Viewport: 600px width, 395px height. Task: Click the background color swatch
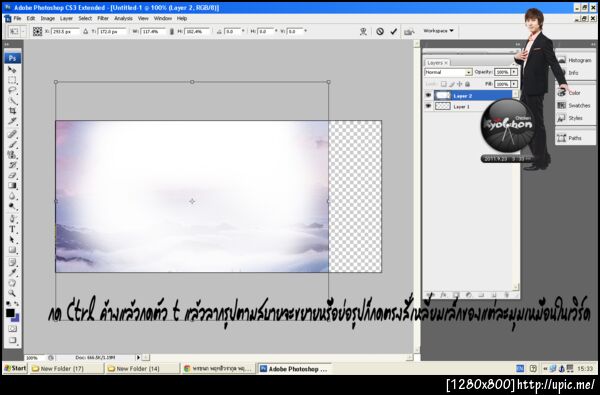(16, 318)
